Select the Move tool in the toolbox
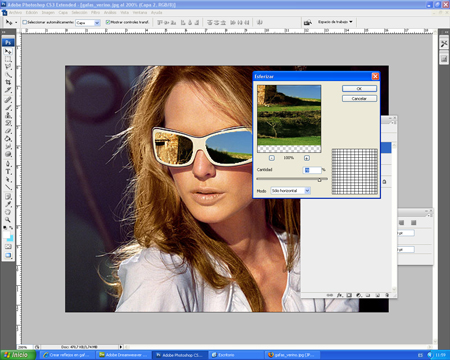The image size is (450, 360). coord(8,51)
